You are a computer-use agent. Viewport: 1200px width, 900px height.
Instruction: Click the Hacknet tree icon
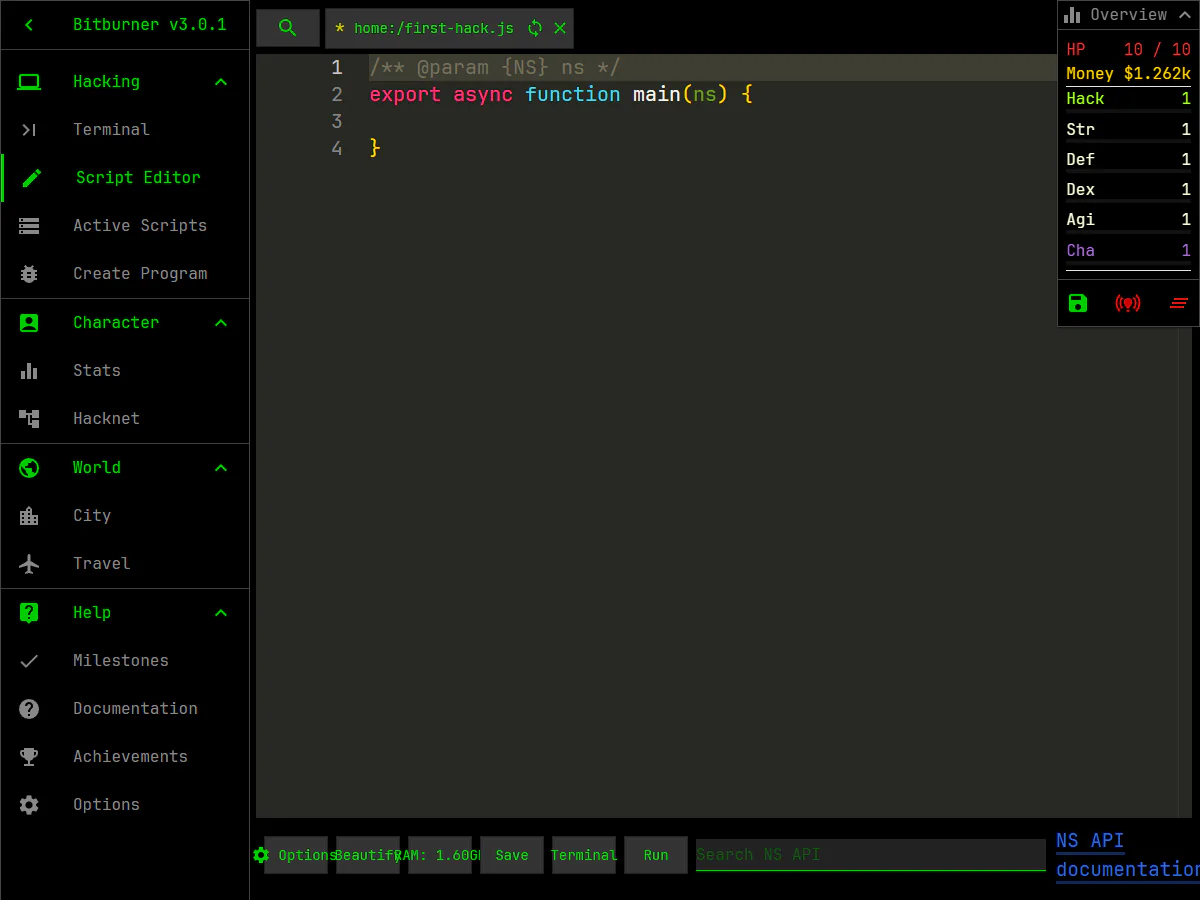[29, 419]
